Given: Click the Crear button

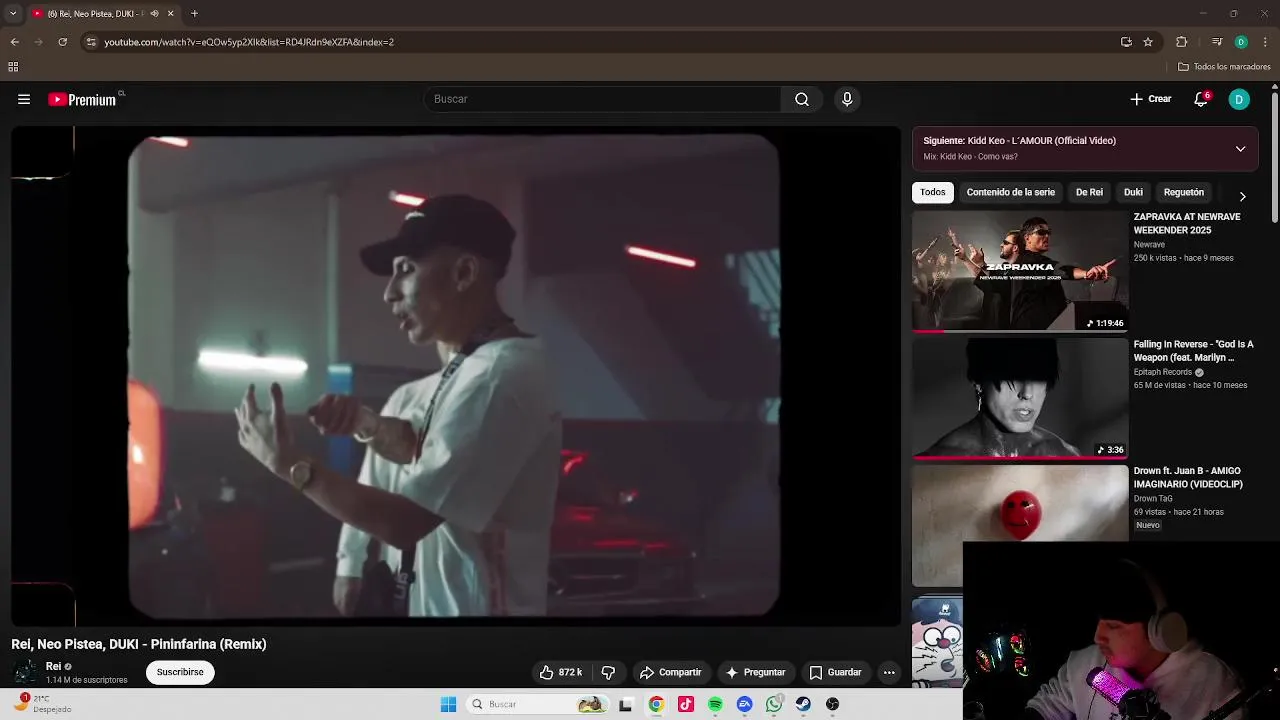Looking at the screenshot, I should click(x=1151, y=99).
